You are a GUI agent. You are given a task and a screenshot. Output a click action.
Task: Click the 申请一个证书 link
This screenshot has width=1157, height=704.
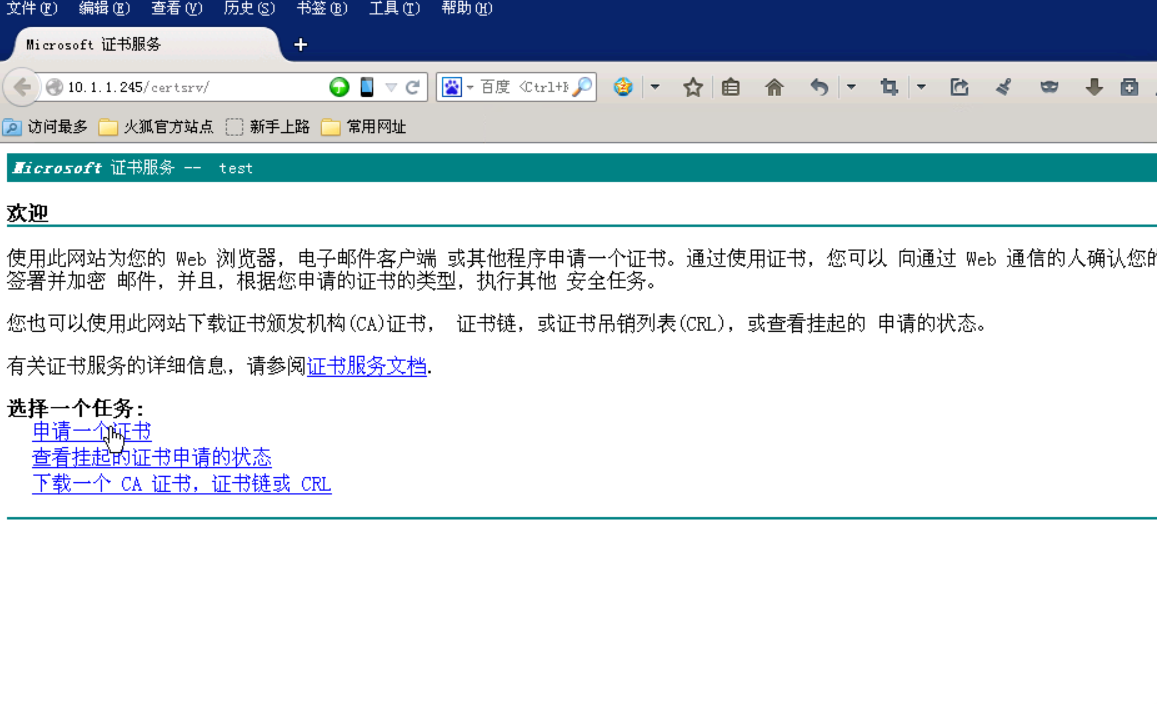coord(92,431)
